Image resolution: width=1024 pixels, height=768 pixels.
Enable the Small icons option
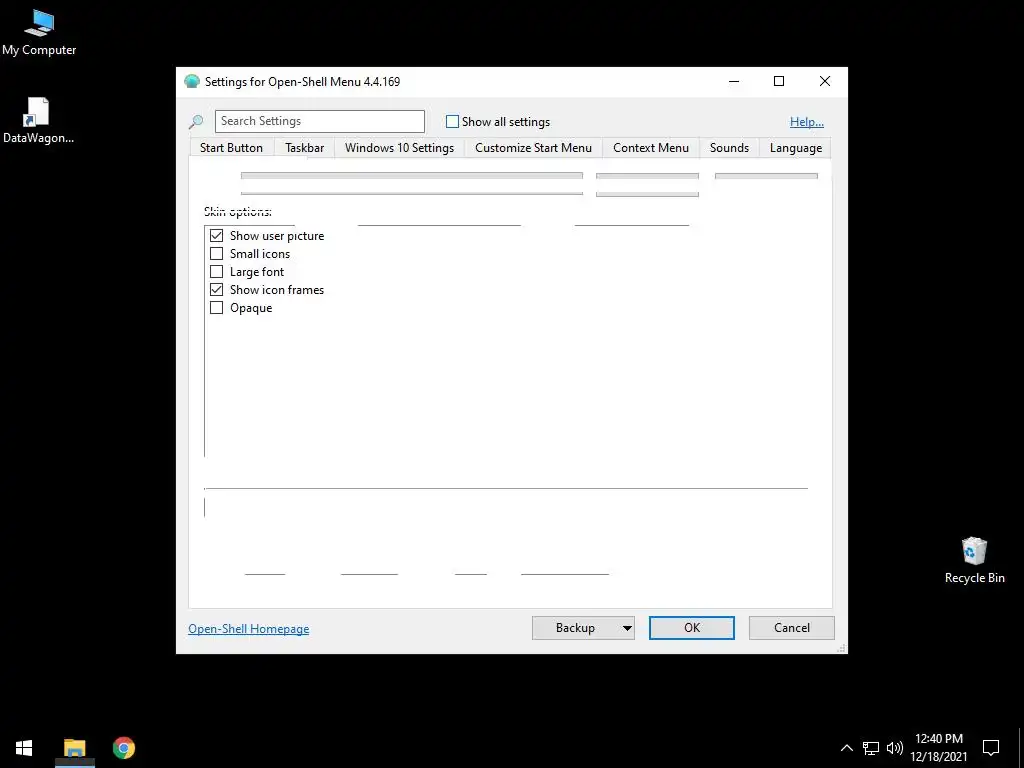(x=216, y=253)
